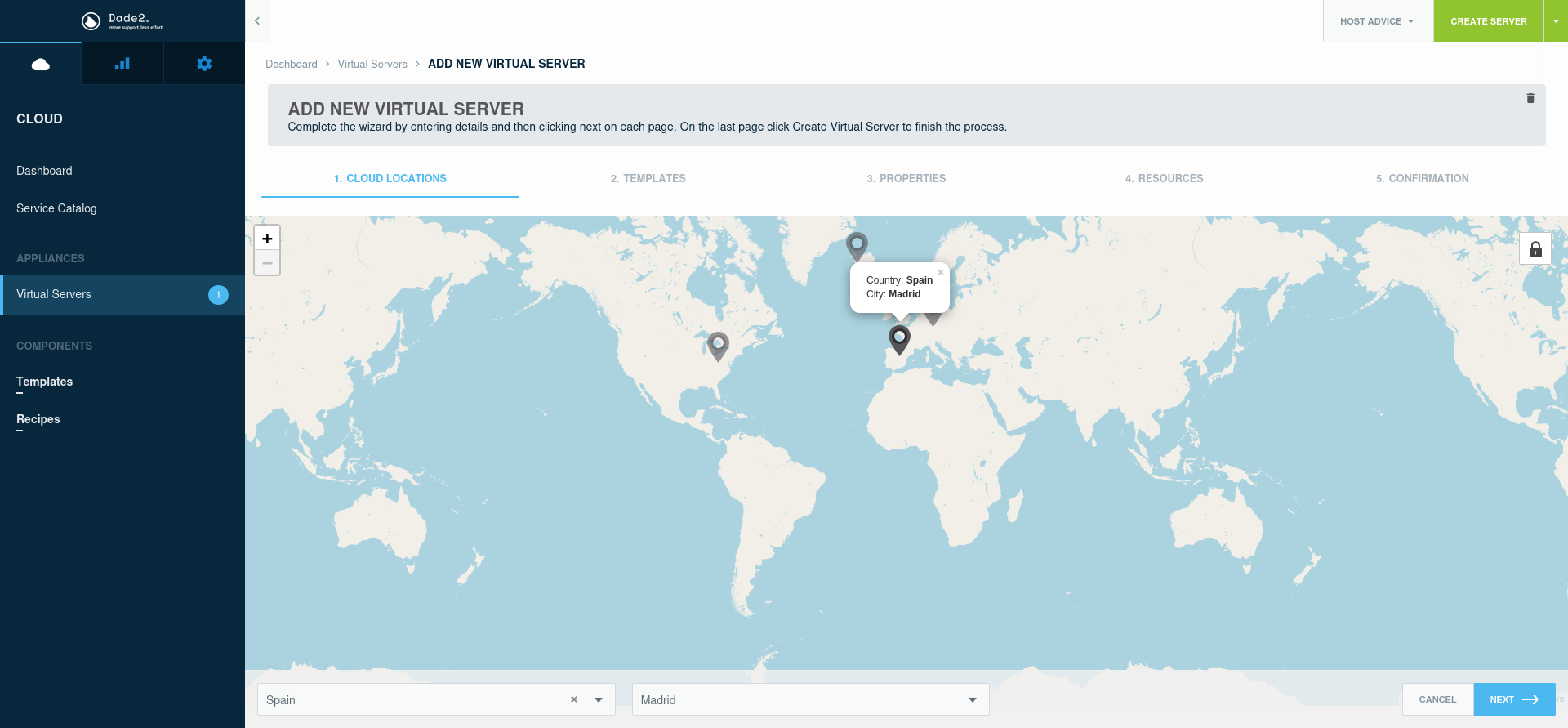Click the Virtual Servers count badge

218,295
